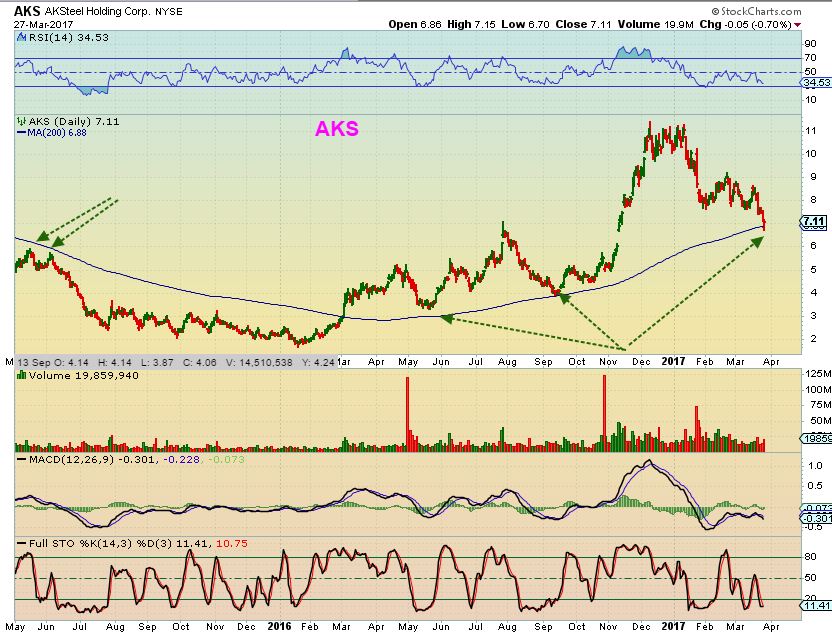Click the 27-Mar-2017 chart date

click(x=43, y=24)
